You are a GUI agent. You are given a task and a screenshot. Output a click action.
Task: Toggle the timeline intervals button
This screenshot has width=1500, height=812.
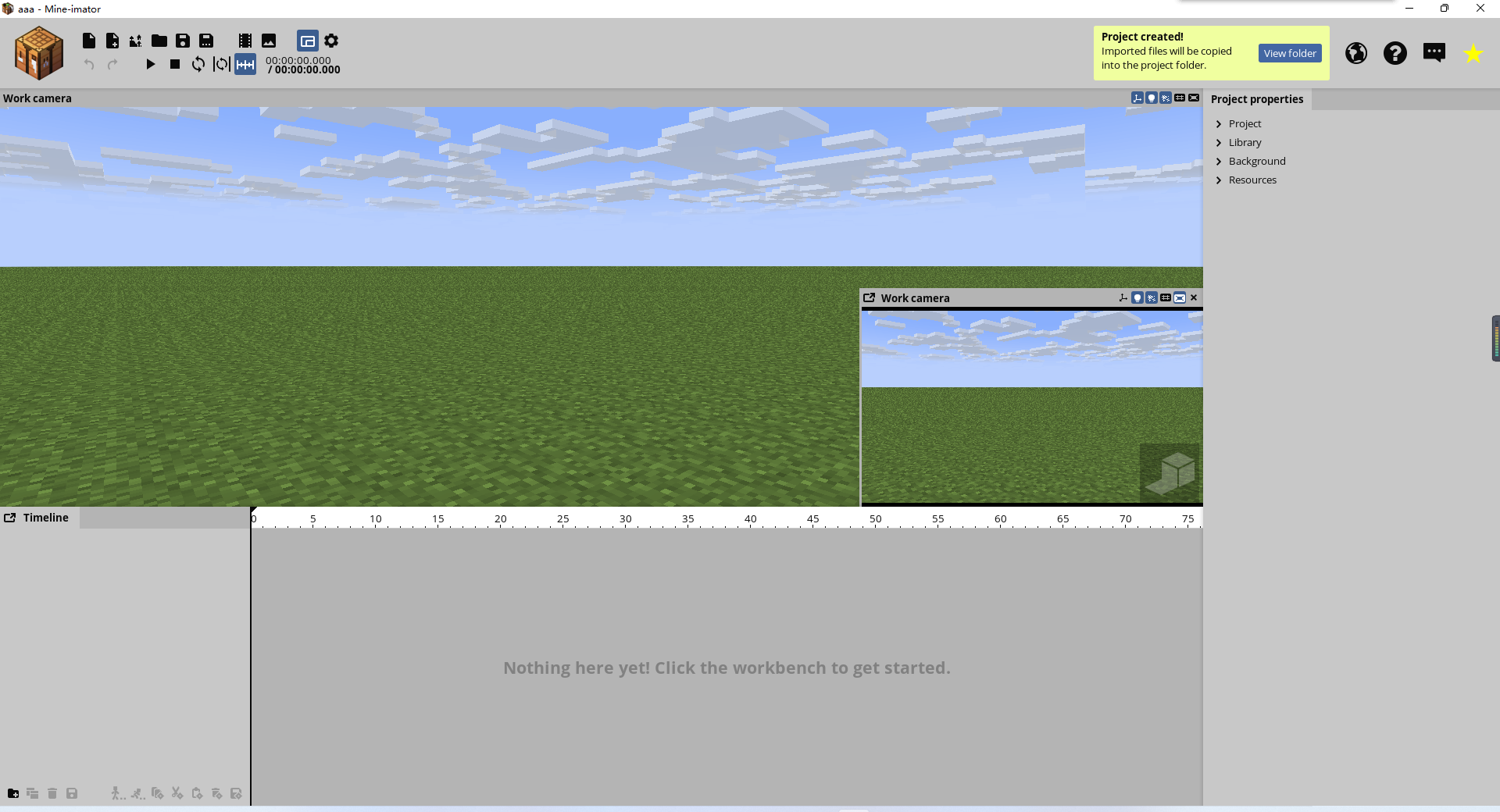coord(245,64)
